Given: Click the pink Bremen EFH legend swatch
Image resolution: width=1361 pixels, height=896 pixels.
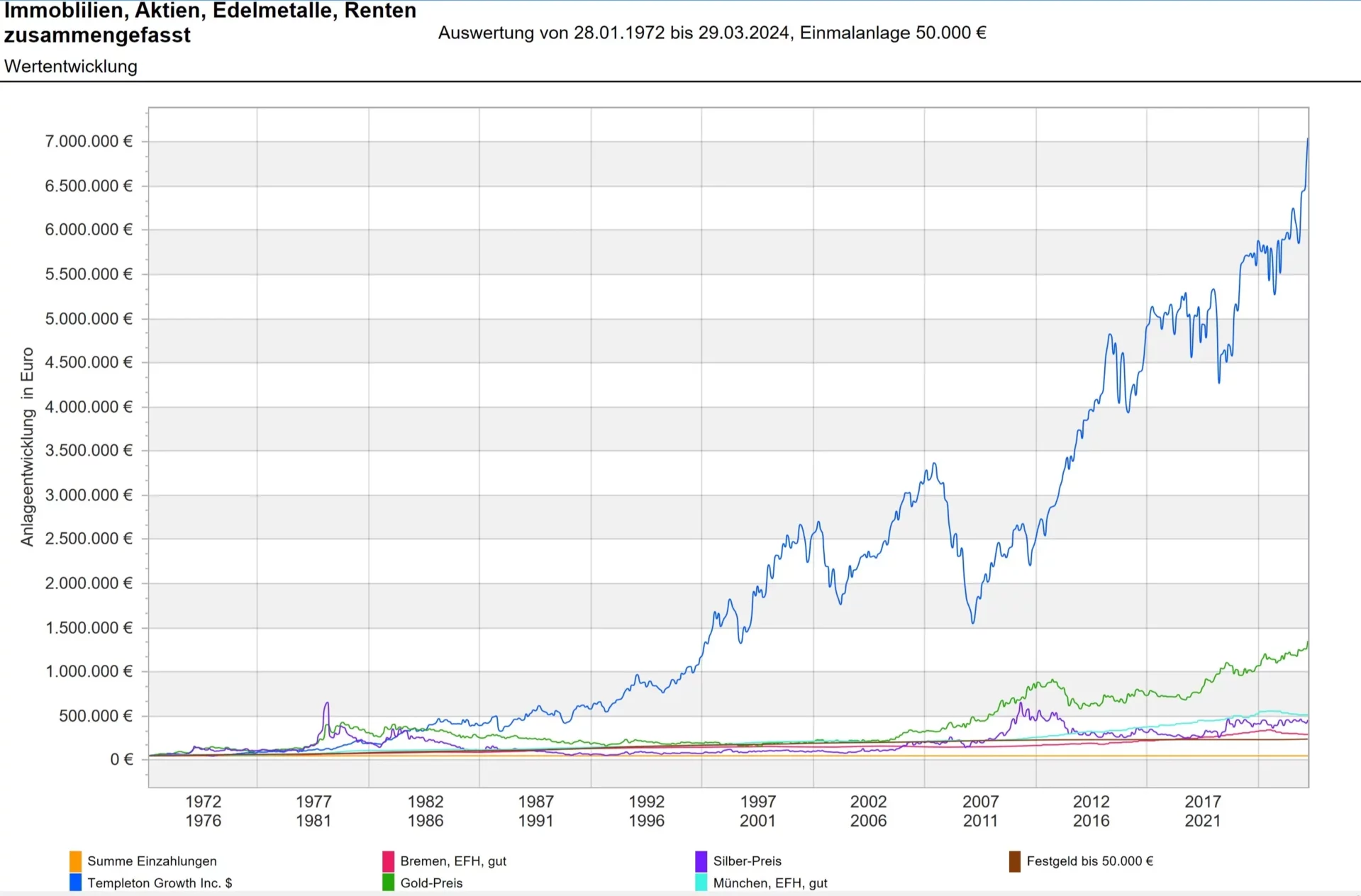Looking at the screenshot, I should pyautogui.click(x=388, y=861).
